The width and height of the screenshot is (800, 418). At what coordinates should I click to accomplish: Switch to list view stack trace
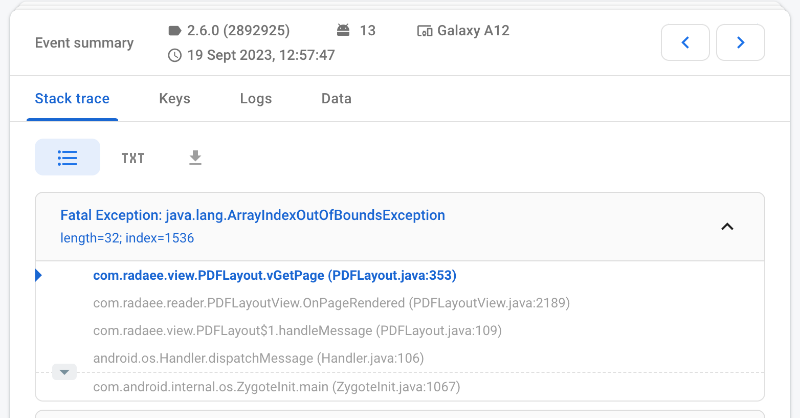(x=67, y=157)
